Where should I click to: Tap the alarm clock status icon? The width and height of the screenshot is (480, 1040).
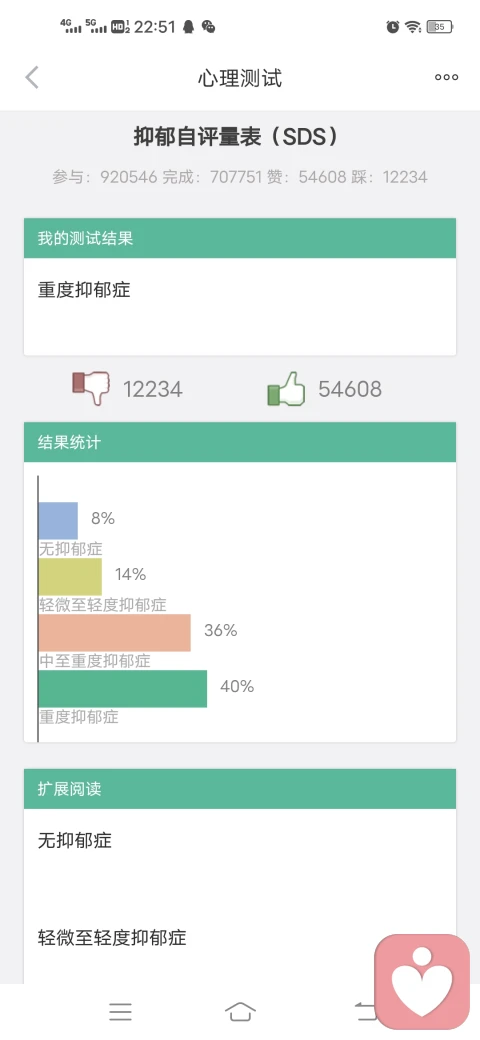coord(393,27)
